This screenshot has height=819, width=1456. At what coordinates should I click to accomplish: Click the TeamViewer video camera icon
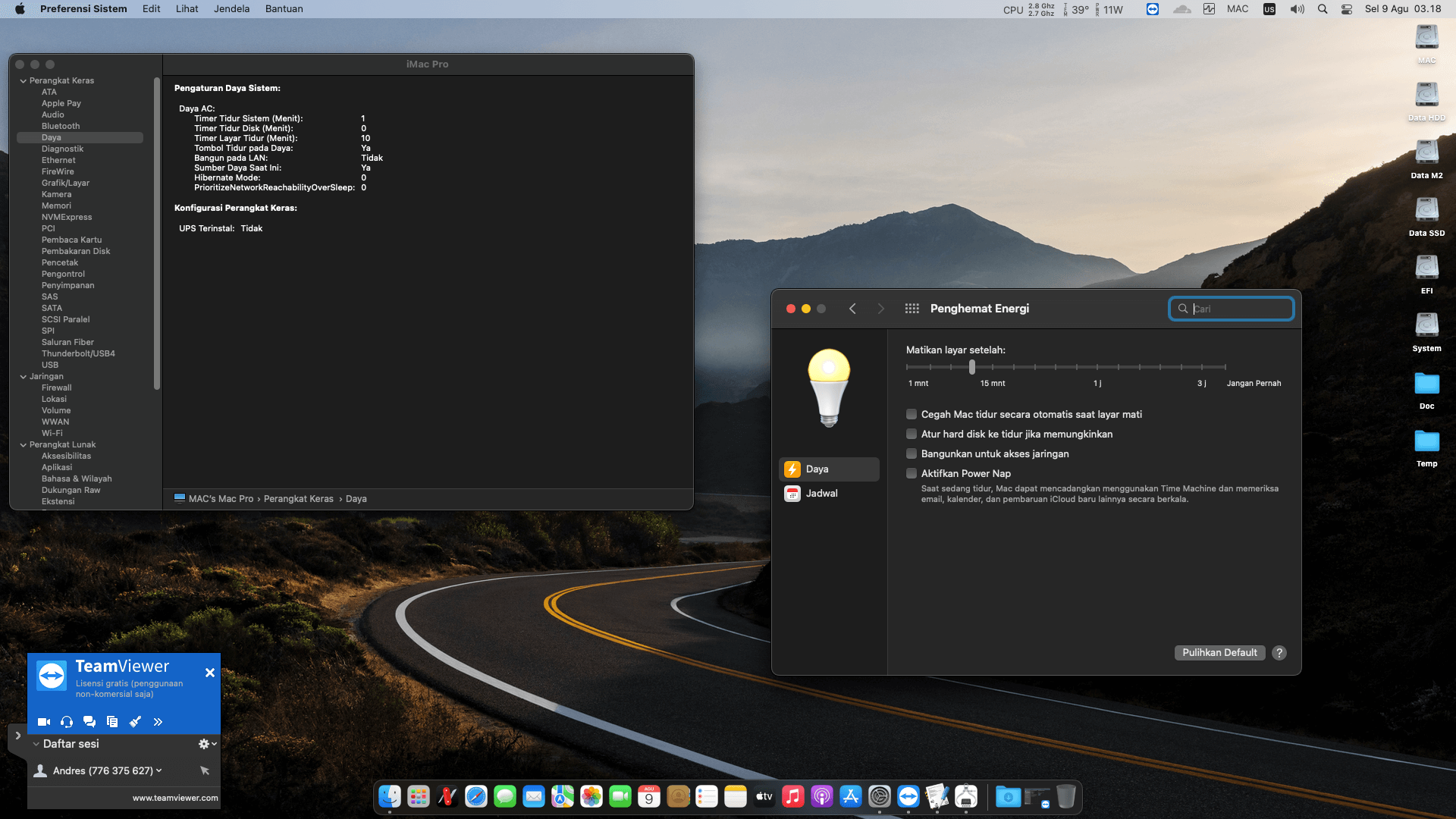click(x=44, y=722)
